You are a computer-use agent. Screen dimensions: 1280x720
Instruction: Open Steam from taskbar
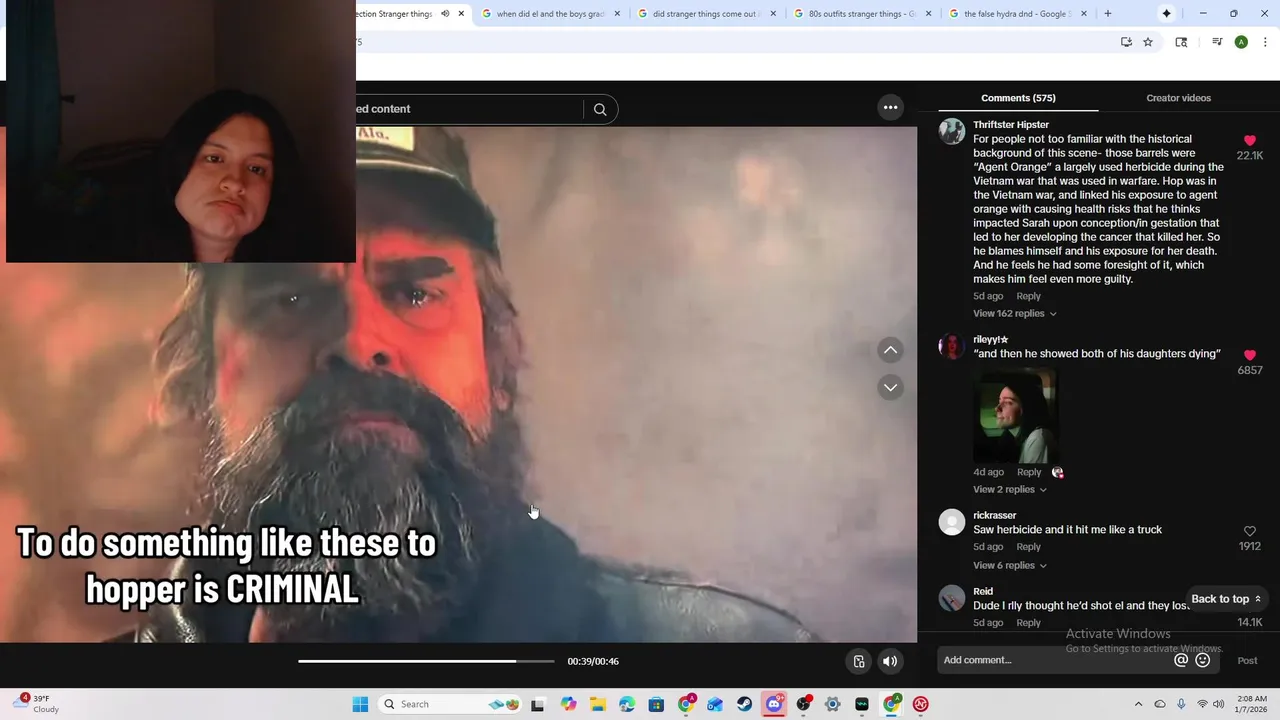(744, 704)
